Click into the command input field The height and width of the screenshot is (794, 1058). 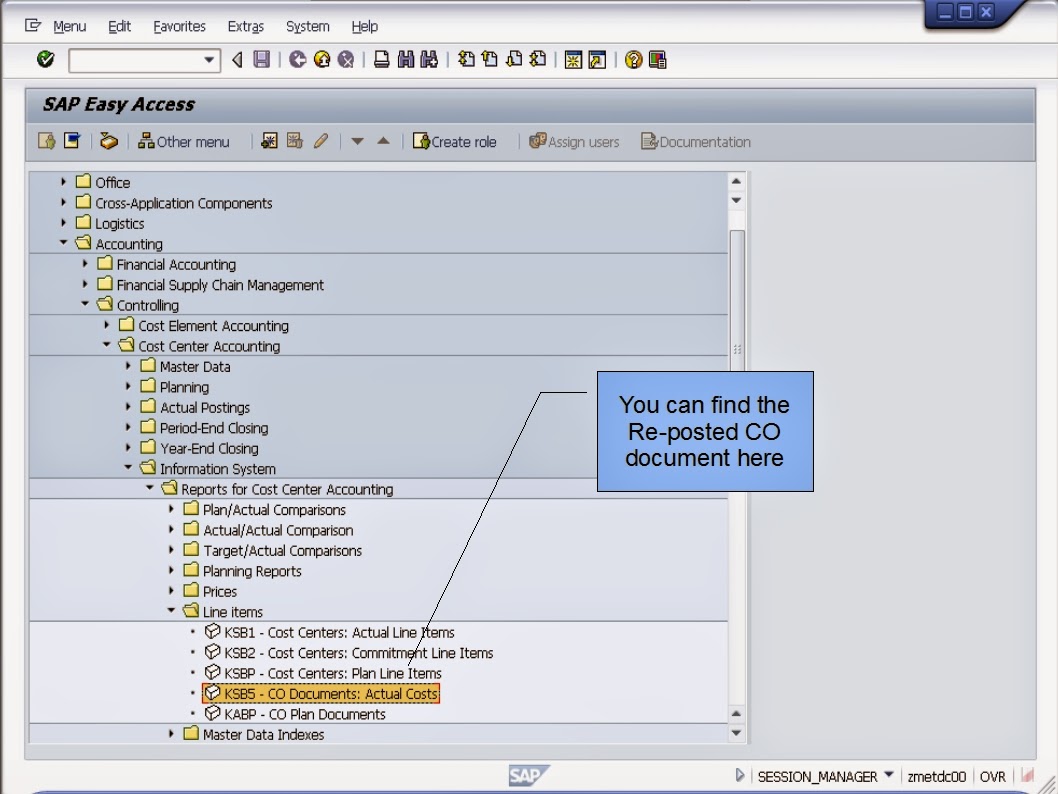tap(135, 60)
